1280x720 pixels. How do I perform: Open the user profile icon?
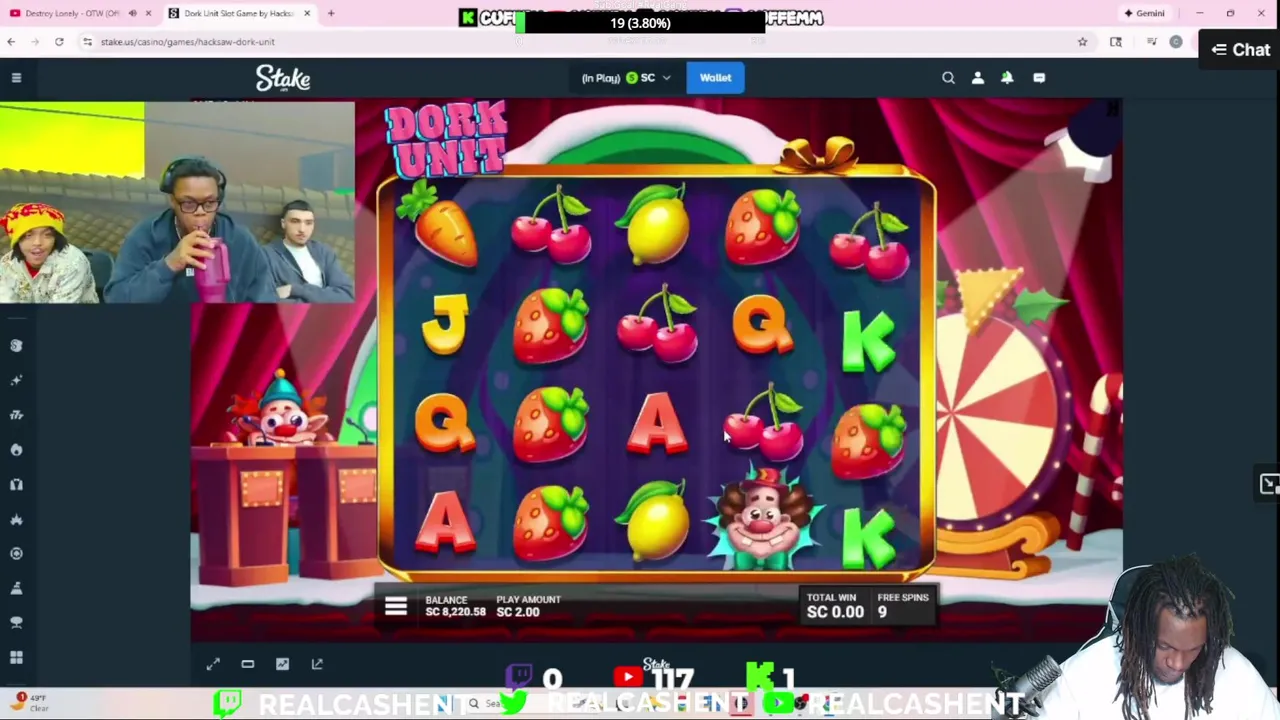978,78
